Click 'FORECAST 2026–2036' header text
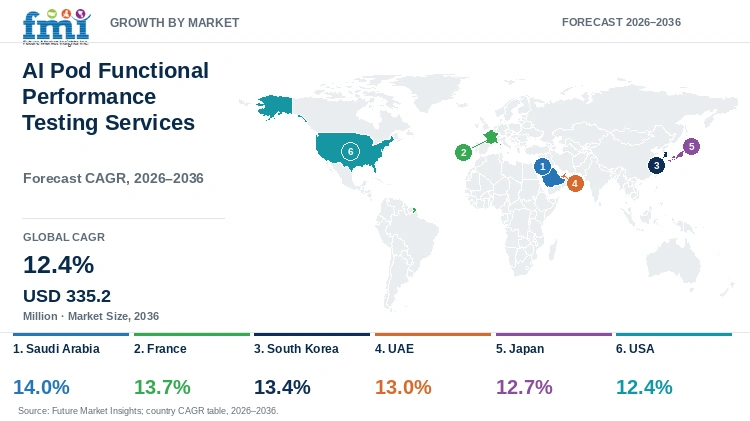Screen dimensions: 750x421 [621, 22]
